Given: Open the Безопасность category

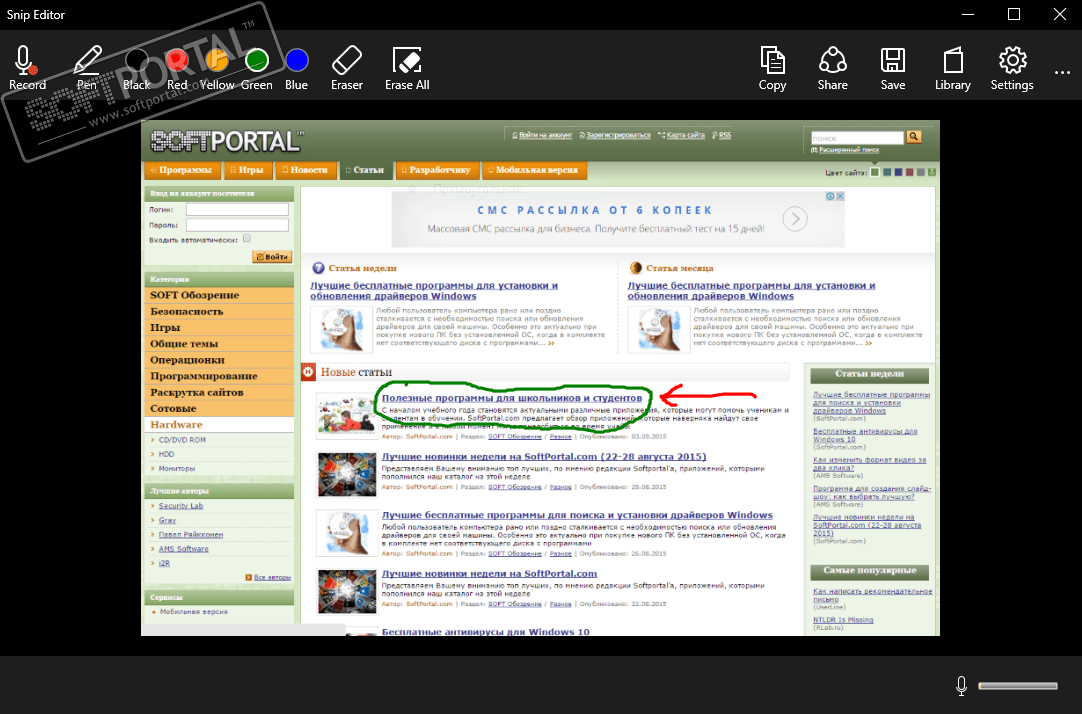Looking at the screenshot, I should point(219,311).
